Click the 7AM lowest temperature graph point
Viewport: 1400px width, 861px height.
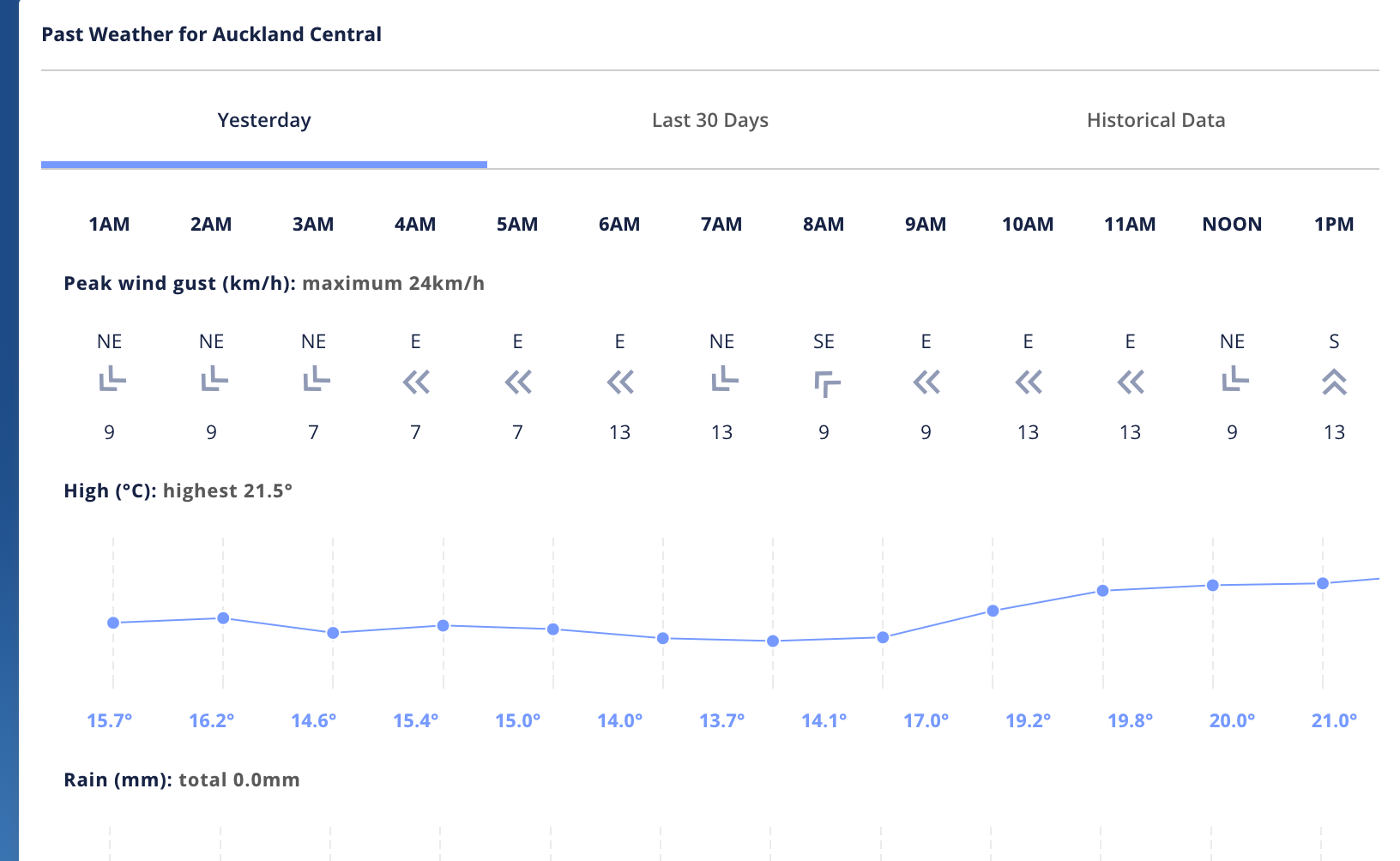coord(773,641)
